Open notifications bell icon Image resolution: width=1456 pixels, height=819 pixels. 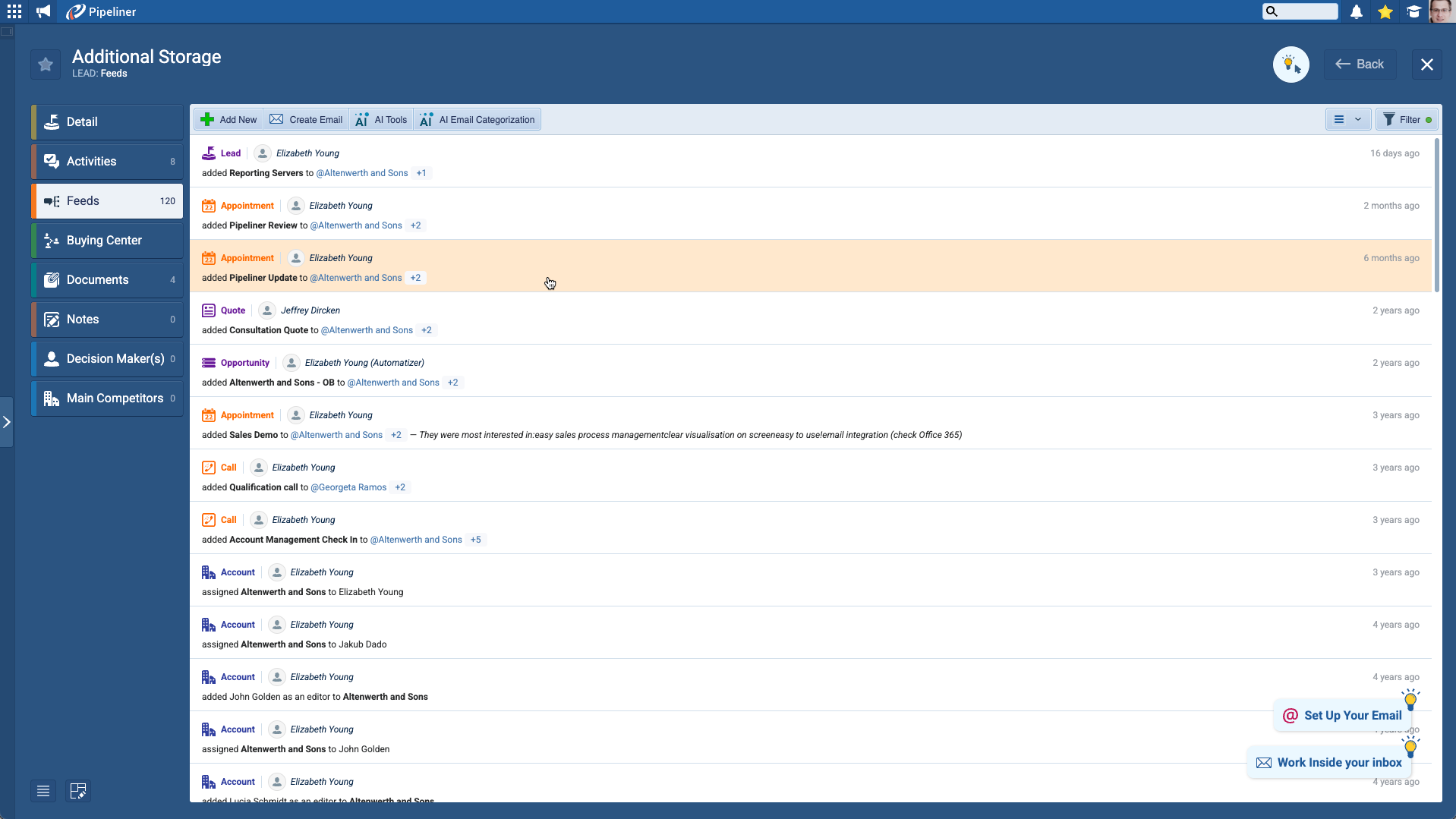(x=1356, y=11)
